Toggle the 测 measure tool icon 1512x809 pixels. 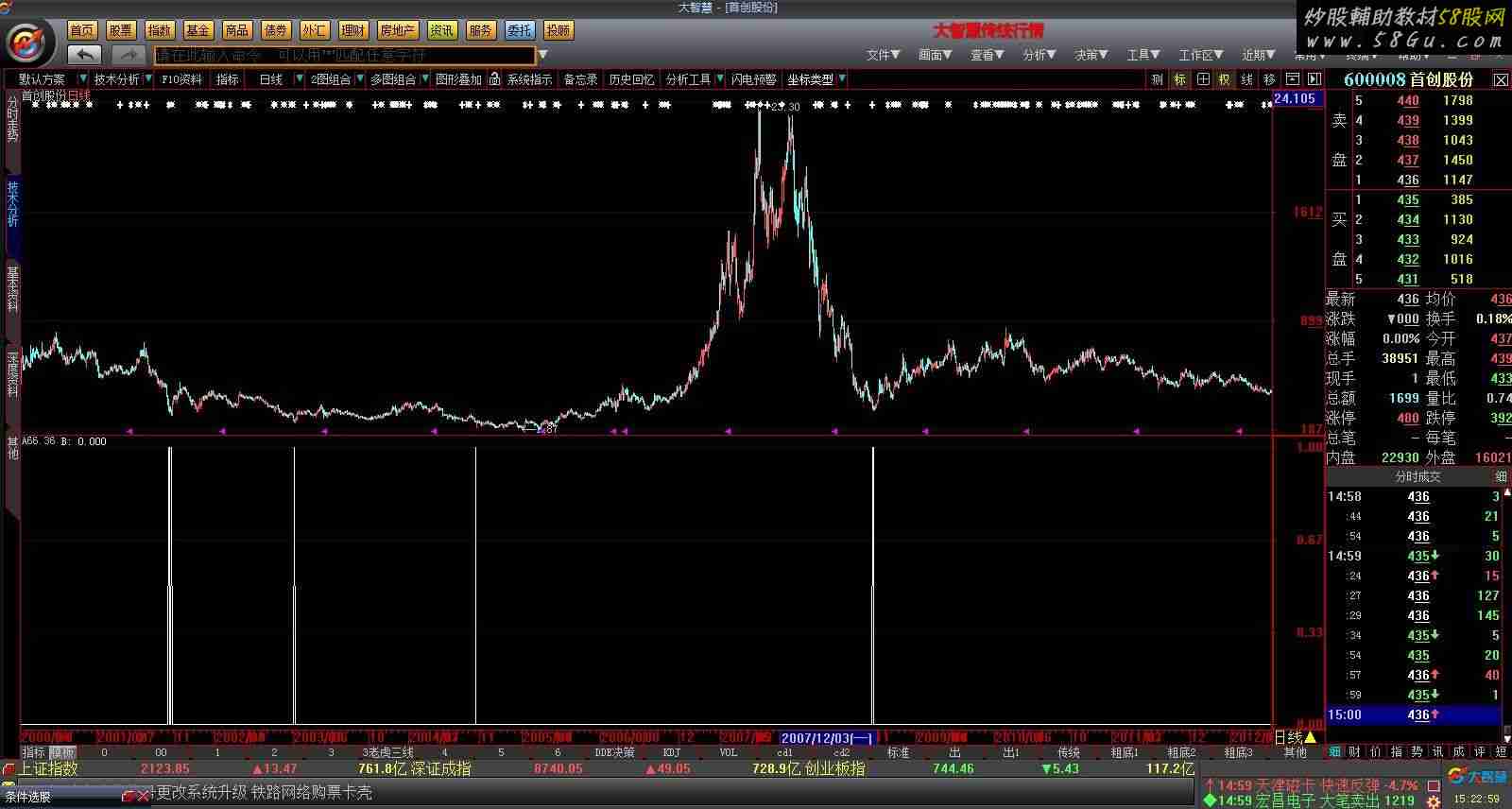[x=1158, y=79]
